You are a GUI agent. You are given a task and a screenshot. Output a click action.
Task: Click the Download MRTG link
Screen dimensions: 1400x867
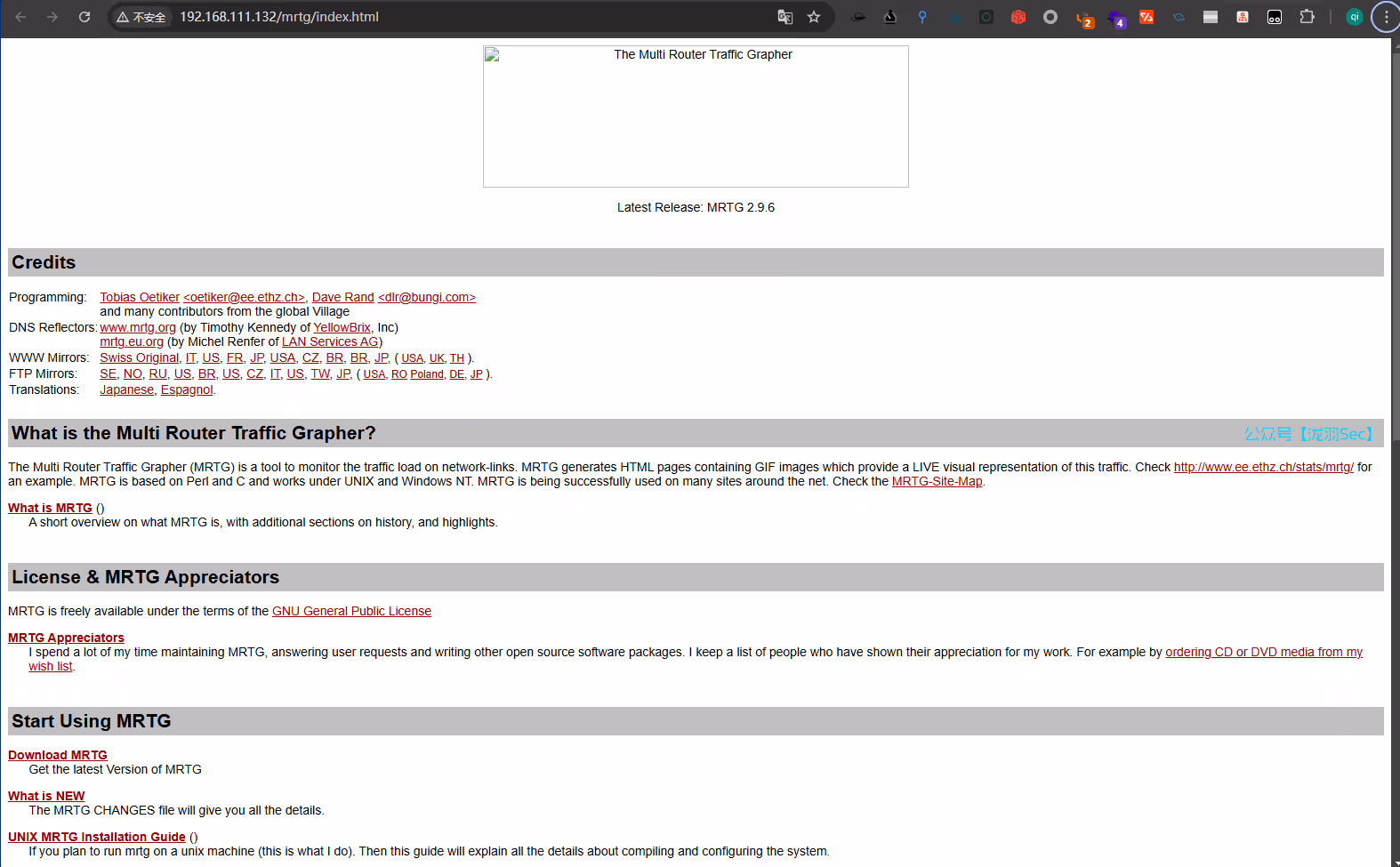pyautogui.click(x=58, y=755)
